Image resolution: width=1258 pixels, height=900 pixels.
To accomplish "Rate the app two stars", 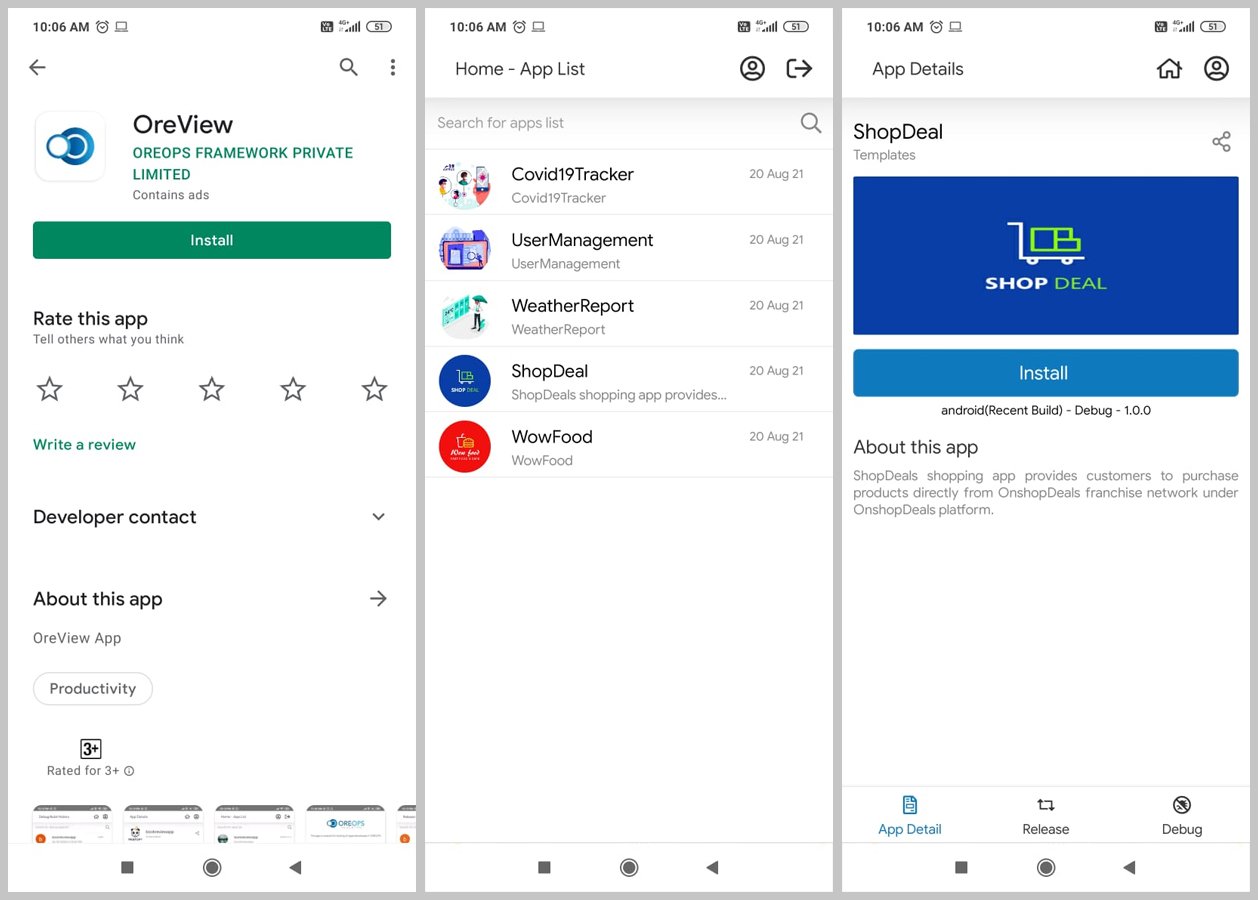I will coord(131,389).
